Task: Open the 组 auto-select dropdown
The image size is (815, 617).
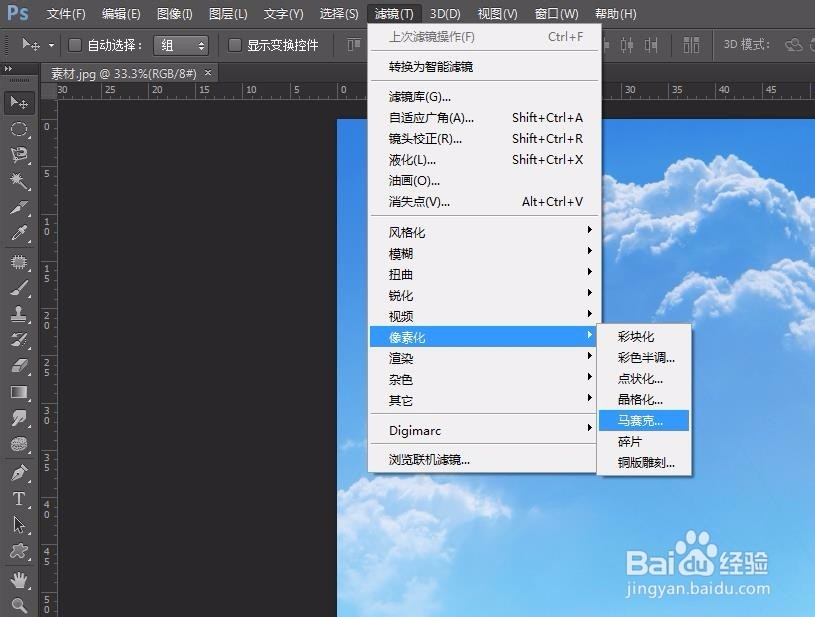Action: pyautogui.click(x=181, y=46)
